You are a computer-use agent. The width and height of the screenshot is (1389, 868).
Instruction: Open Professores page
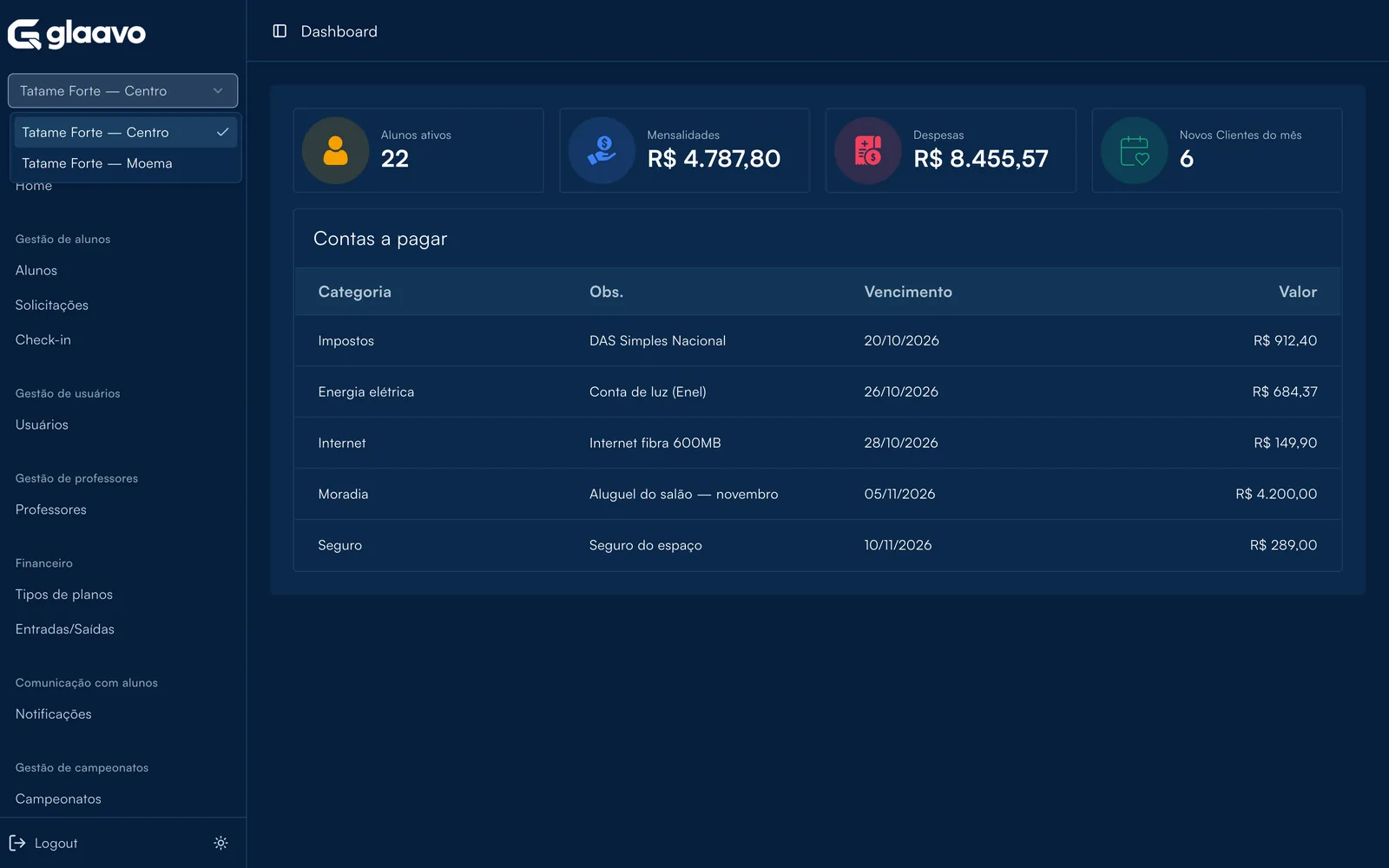pos(51,510)
